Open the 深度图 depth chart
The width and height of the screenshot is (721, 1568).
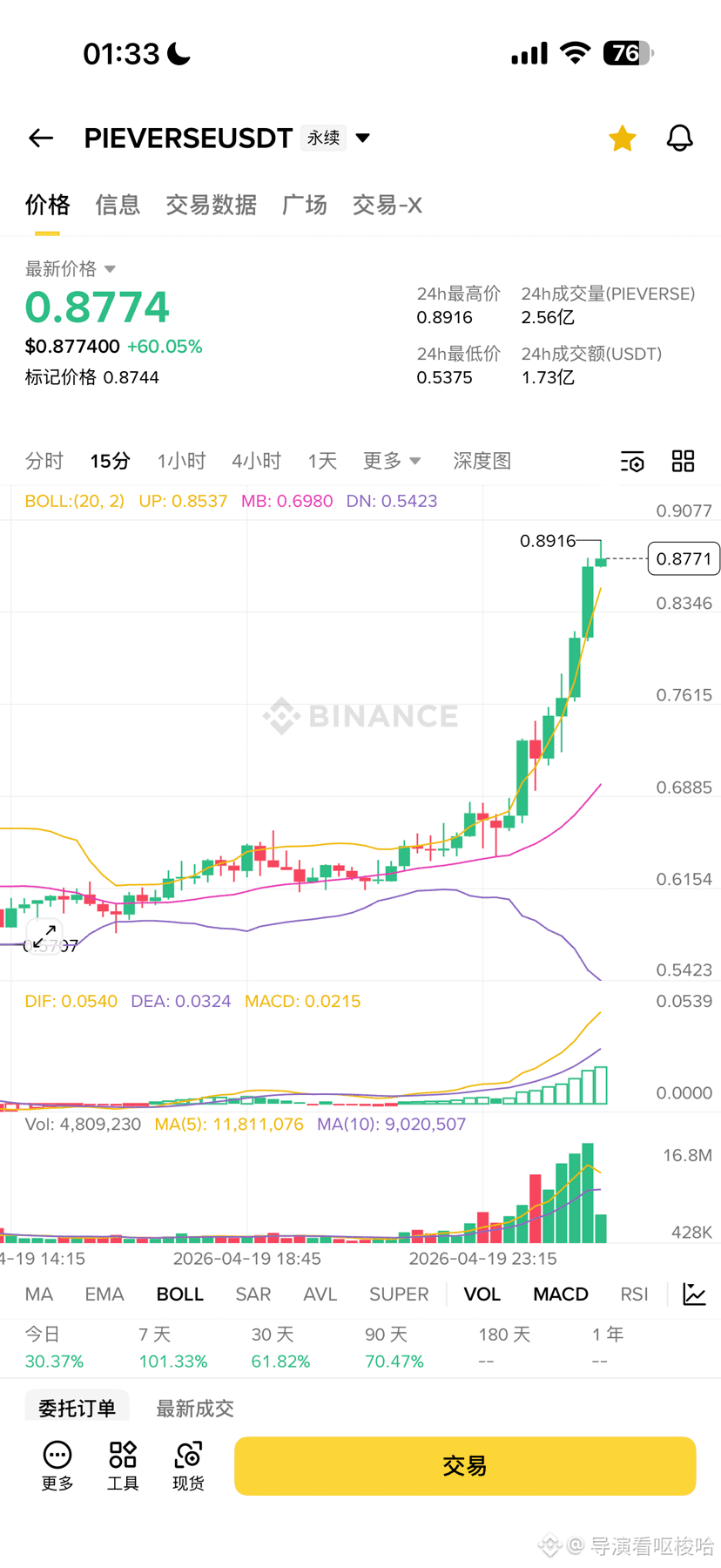482,461
